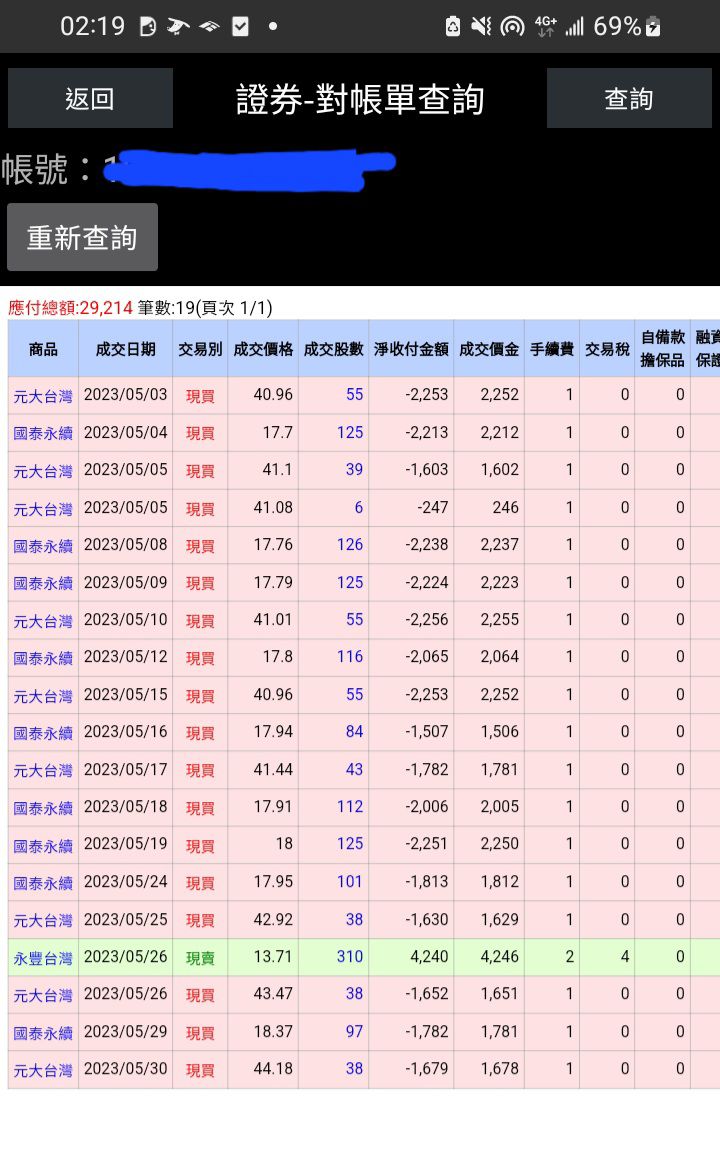The height and width of the screenshot is (1160, 720).
Task: Tap the 查詢 query button
Action: coord(629,98)
